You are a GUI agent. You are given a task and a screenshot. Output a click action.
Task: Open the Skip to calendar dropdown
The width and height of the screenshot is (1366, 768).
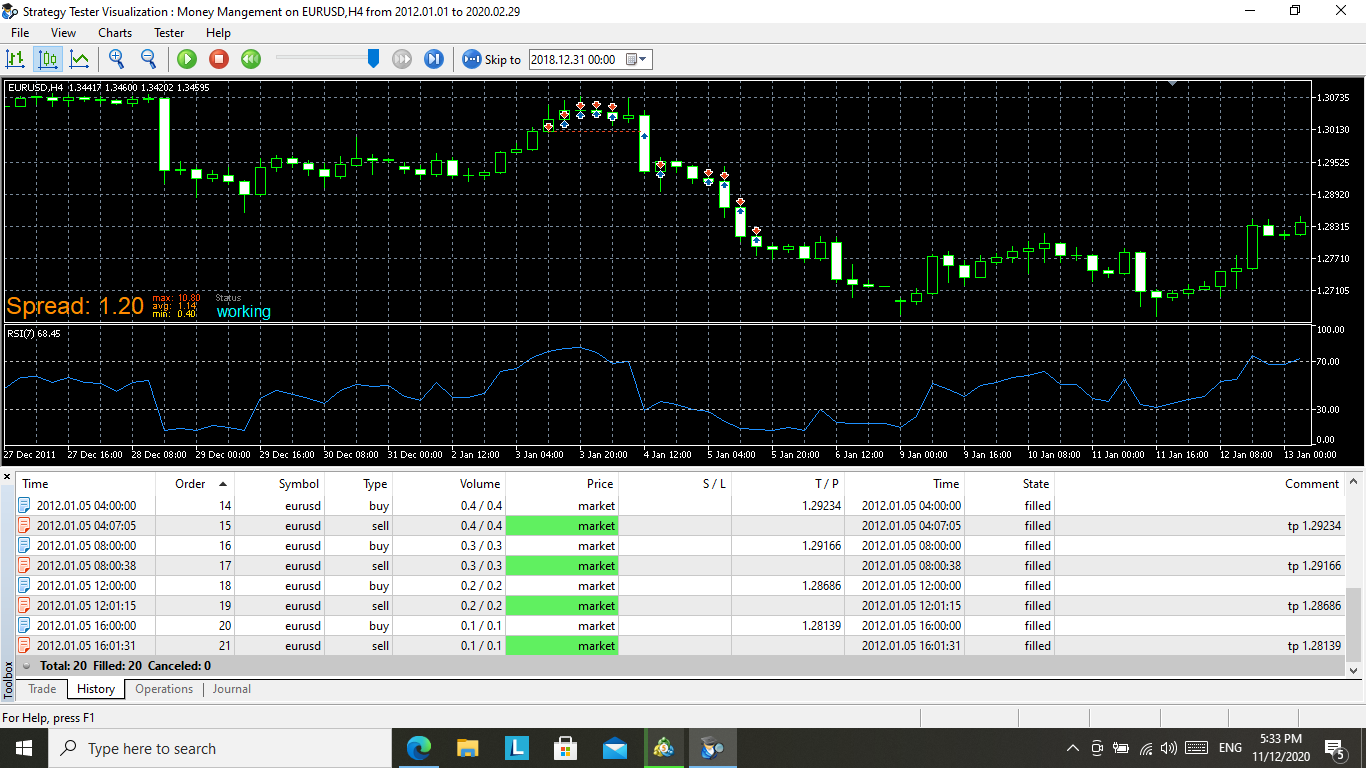(x=638, y=59)
